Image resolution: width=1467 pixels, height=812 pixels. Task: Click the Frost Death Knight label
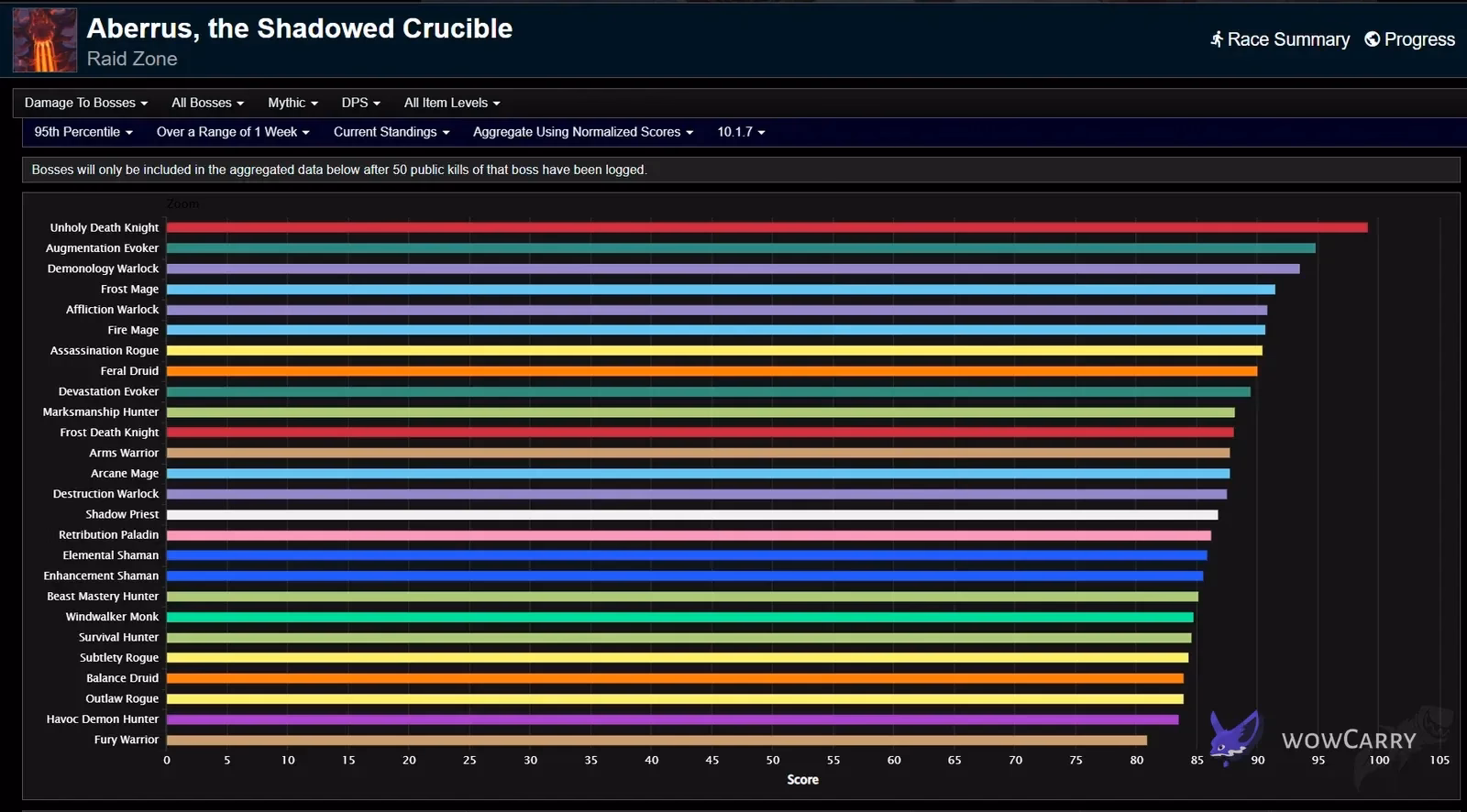pos(109,433)
